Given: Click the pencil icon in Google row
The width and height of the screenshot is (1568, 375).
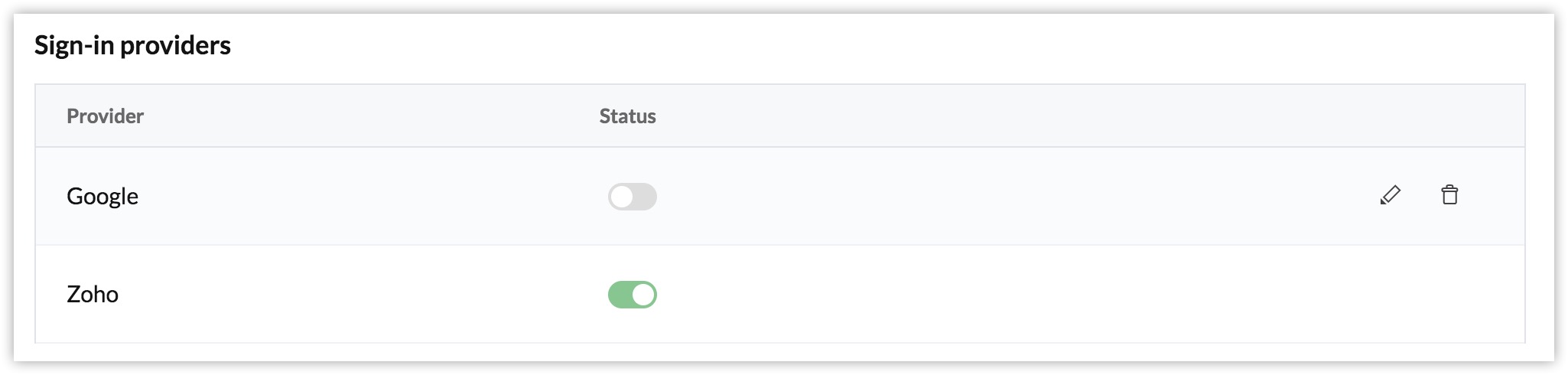Looking at the screenshot, I should pos(1390,195).
